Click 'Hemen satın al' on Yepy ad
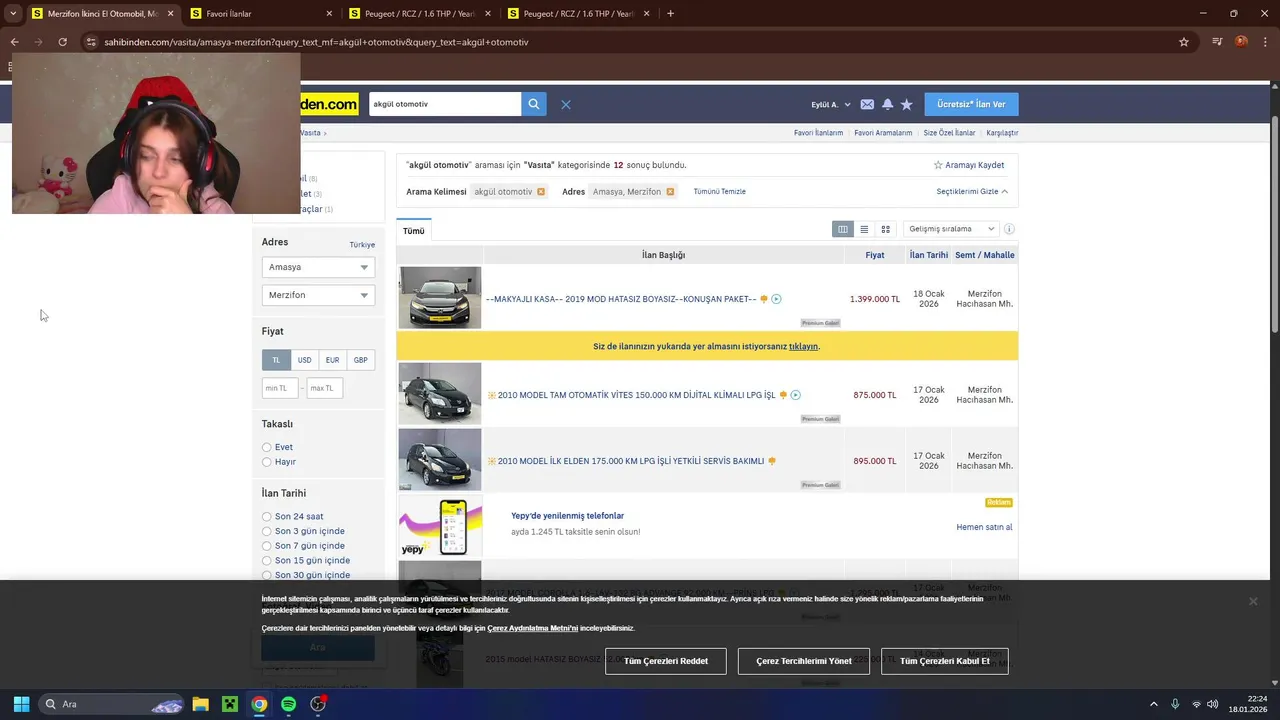The width and height of the screenshot is (1280, 720). [984, 527]
